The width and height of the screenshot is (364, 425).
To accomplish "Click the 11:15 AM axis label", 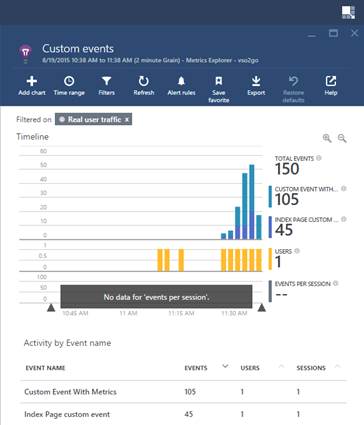I will [x=181, y=313].
